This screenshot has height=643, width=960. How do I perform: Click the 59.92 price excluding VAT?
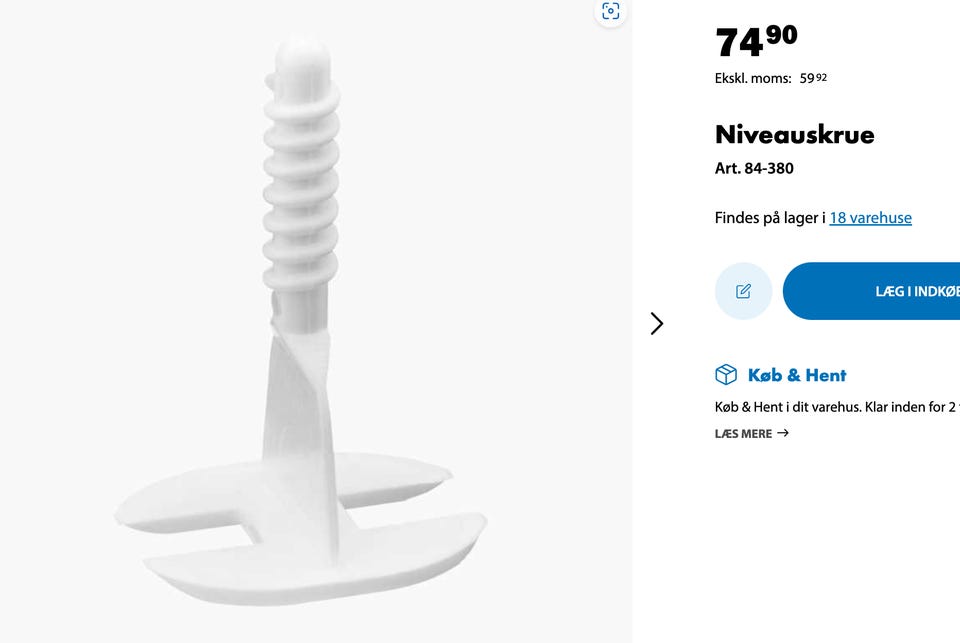(x=813, y=78)
